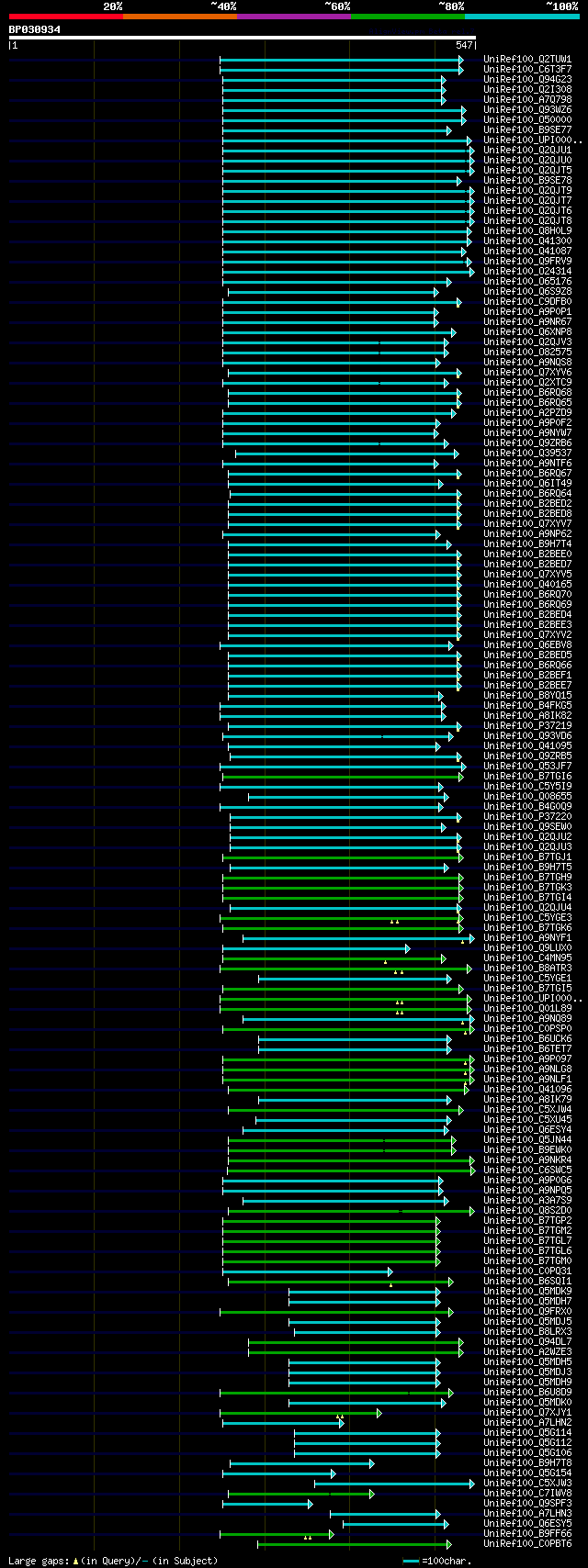This screenshot has height=1568, width=588.
Task: Select the UniRef100_Q94G23 label
Action: pyautogui.click(x=527, y=80)
